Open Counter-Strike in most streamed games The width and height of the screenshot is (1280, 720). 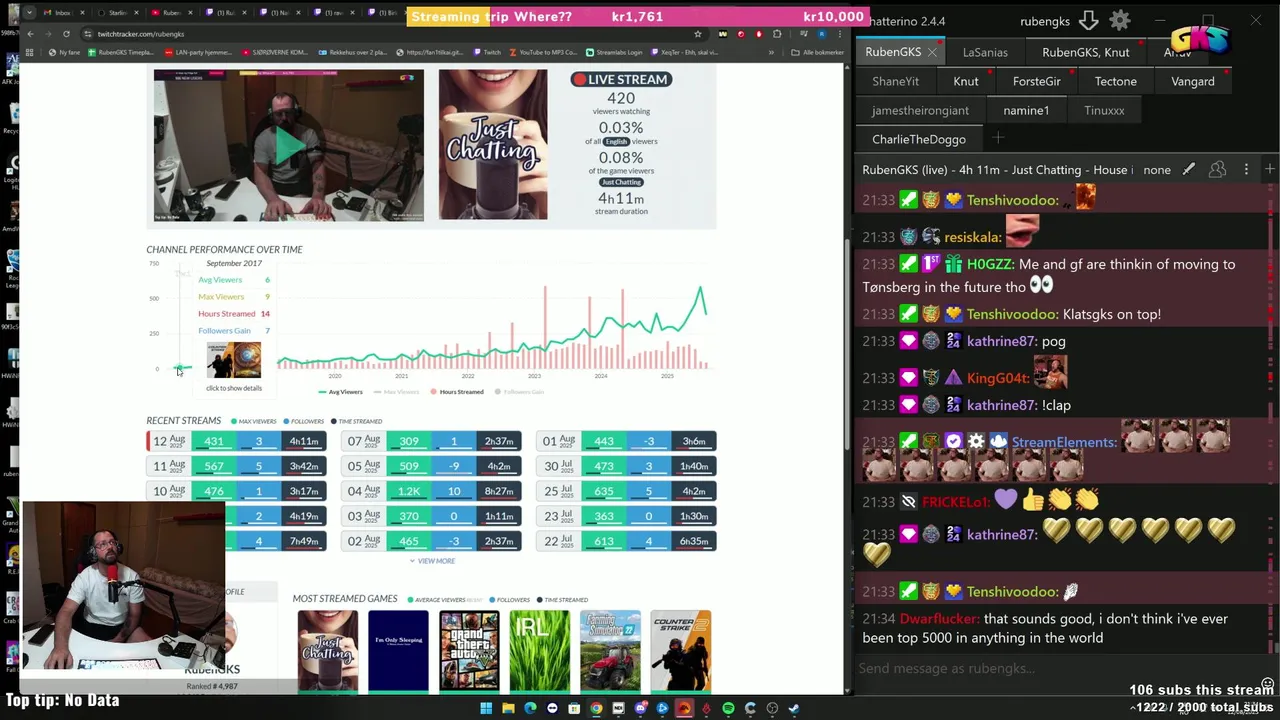pos(681,652)
